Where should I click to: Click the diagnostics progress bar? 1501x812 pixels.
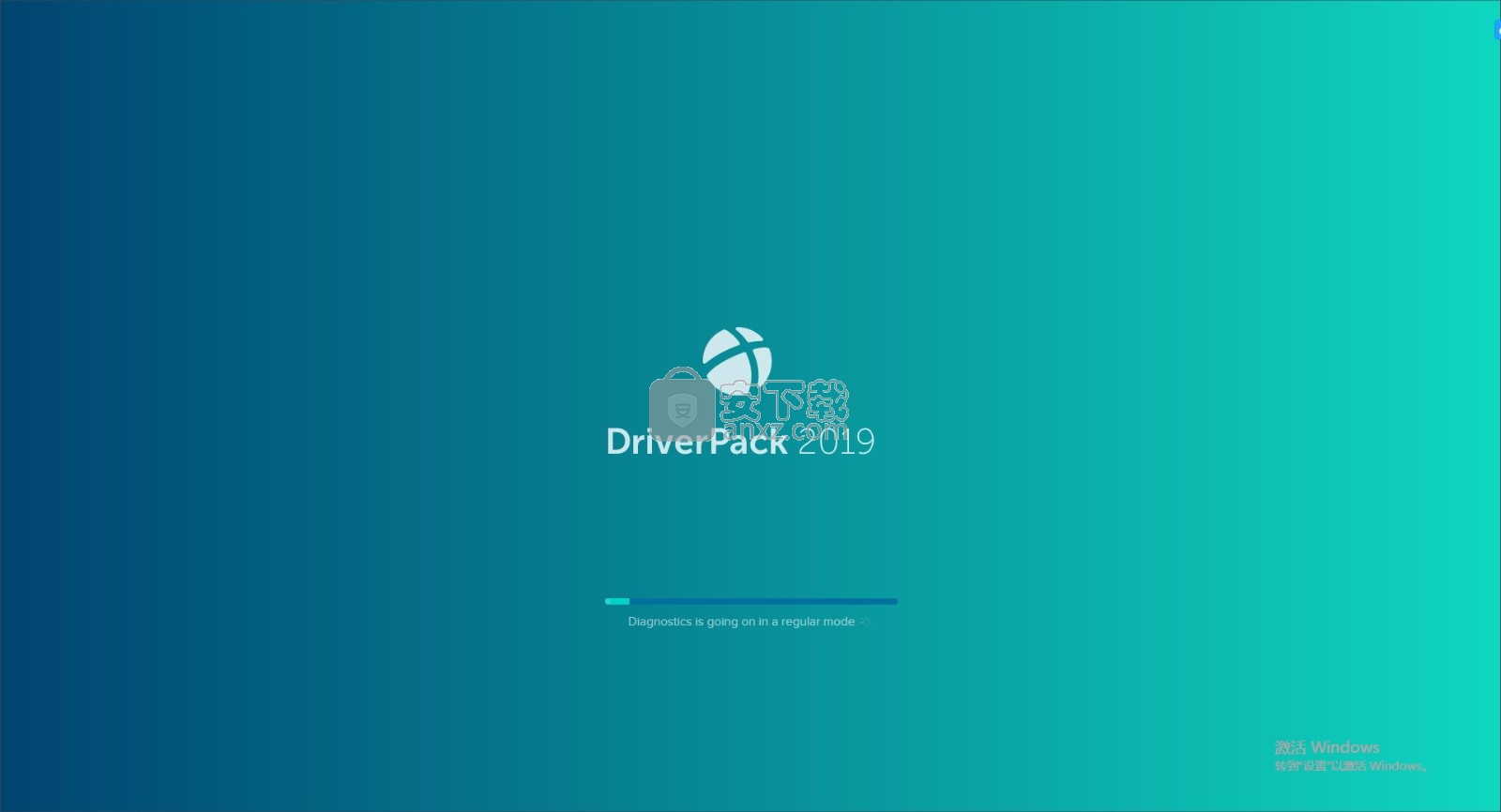(751, 601)
